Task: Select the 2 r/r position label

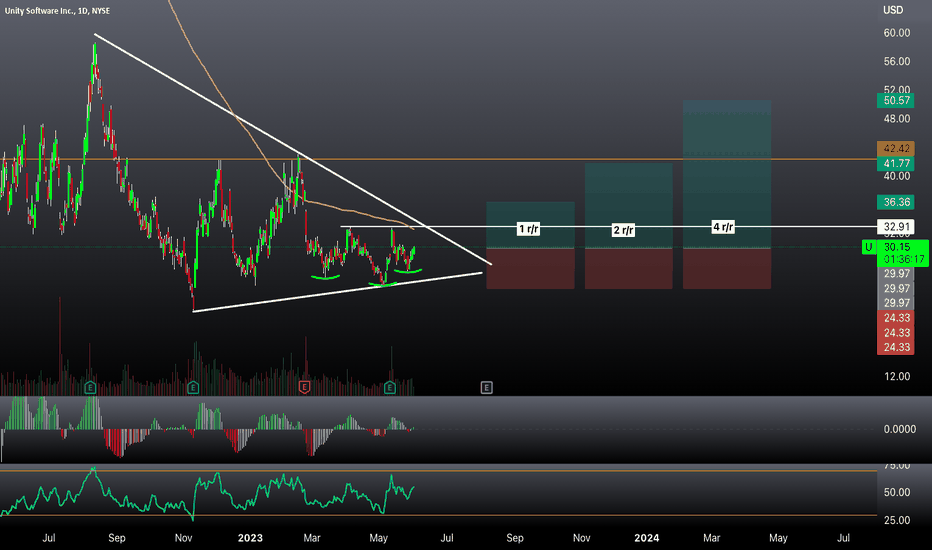Action: coord(624,230)
